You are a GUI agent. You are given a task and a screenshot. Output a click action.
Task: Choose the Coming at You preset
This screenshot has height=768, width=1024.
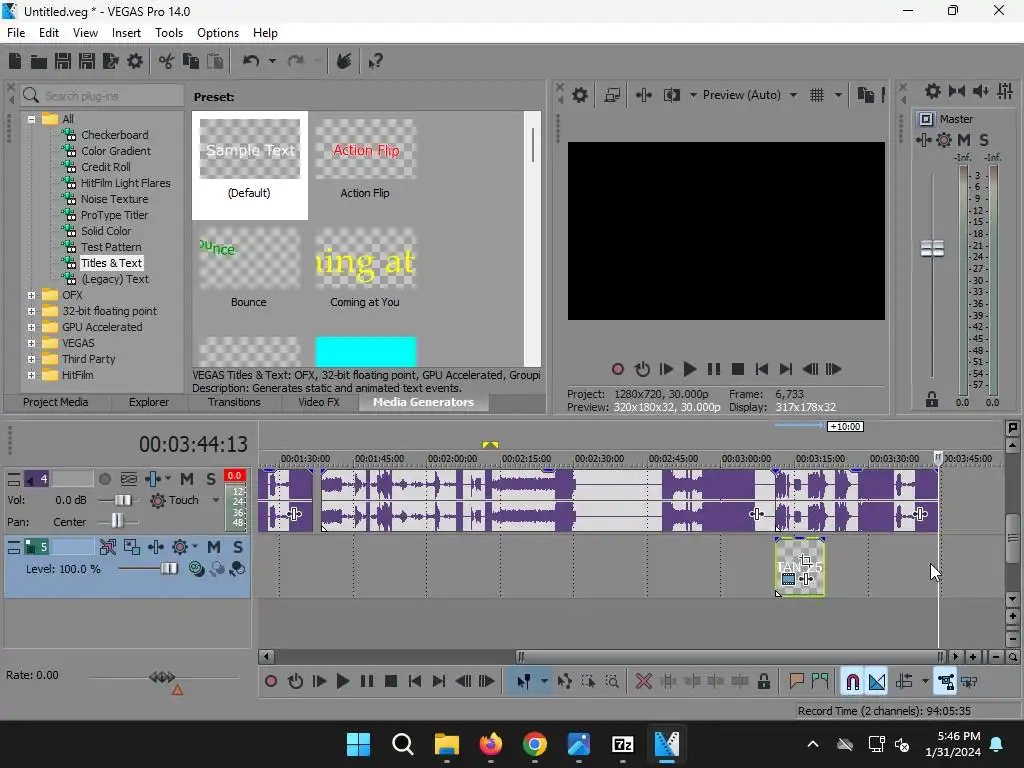[x=365, y=268]
